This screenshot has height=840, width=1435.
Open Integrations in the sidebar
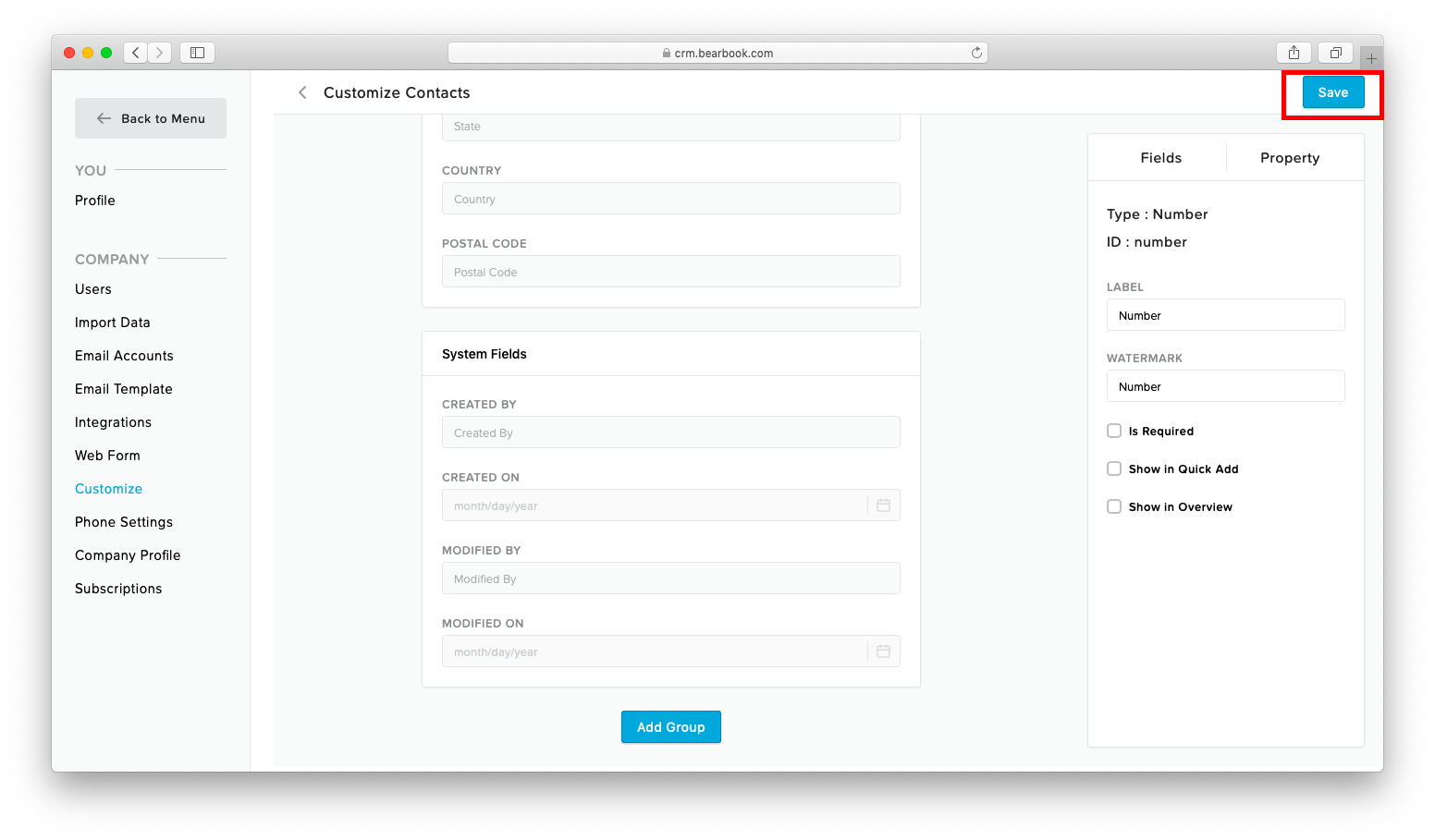click(113, 422)
